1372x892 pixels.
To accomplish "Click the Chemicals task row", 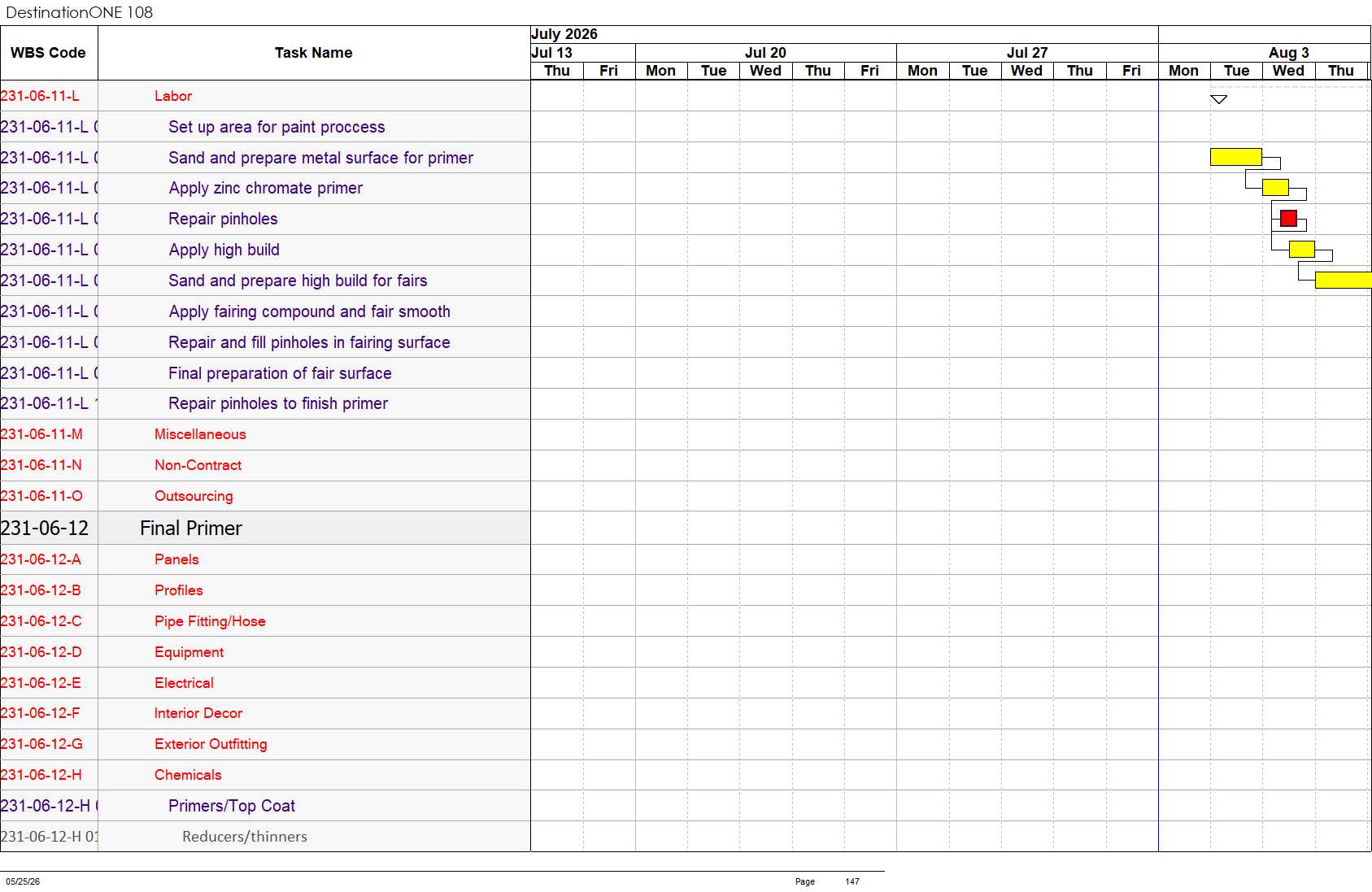I will point(265,775).
